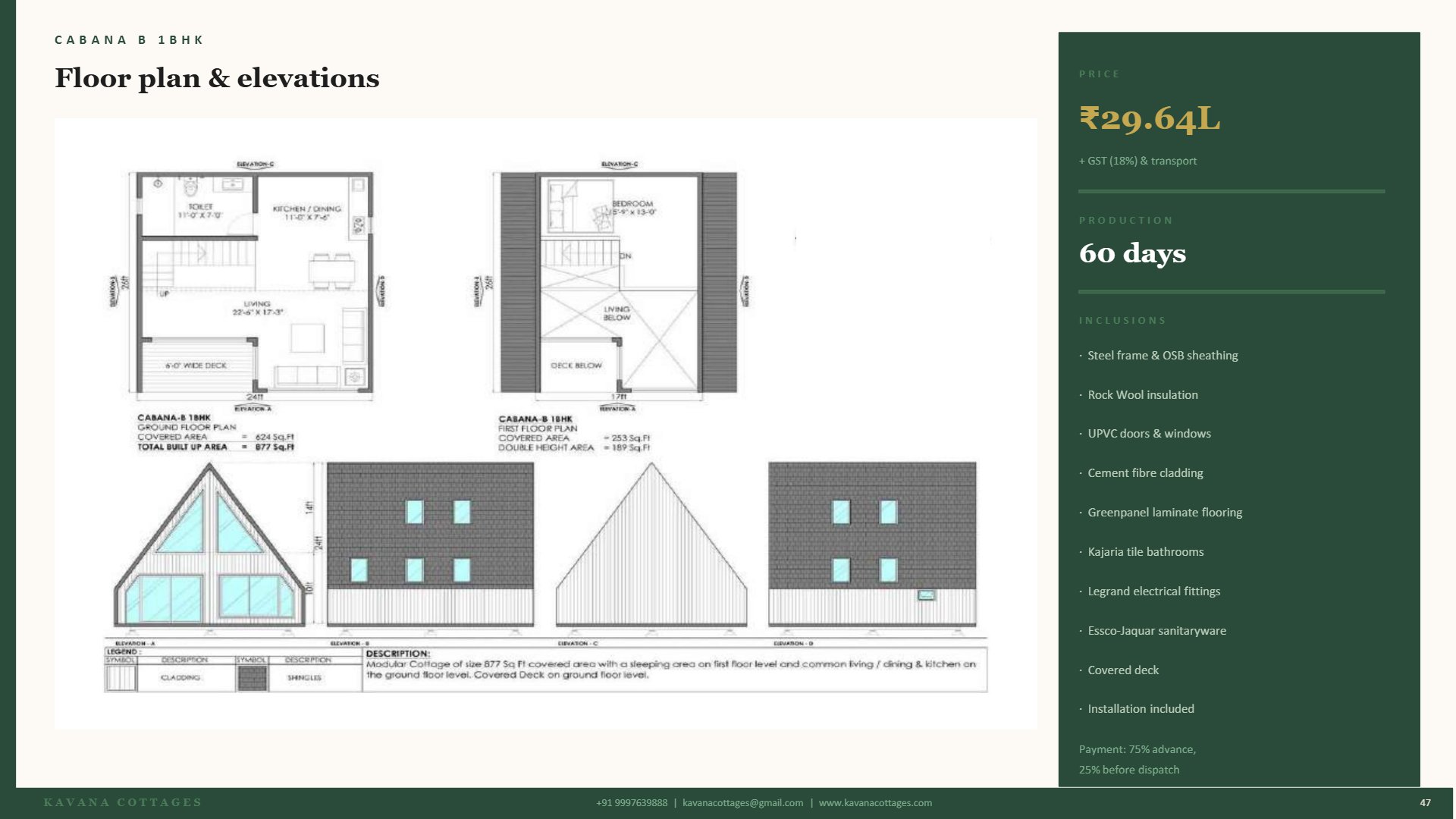
Task: Select 'Kajaria tile bathrooms' item
Action: click(1146, 552)
